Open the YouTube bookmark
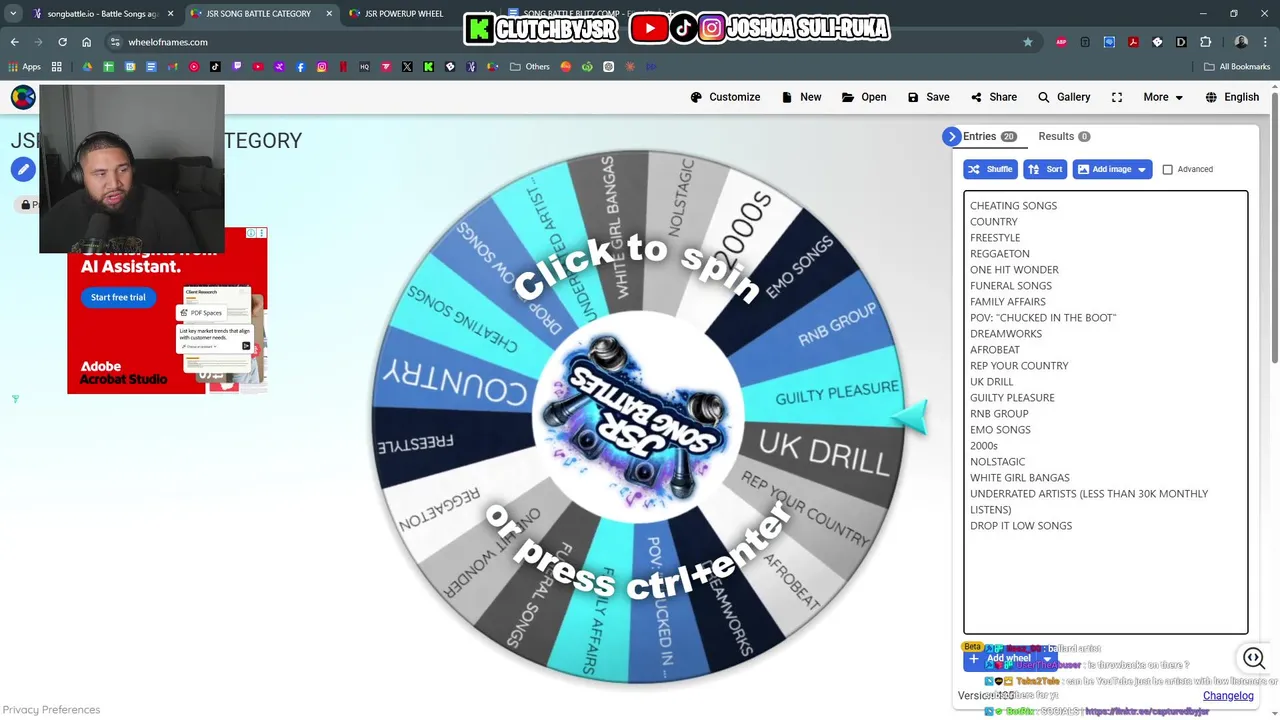The image size is (1280, 720). (258, 67)
